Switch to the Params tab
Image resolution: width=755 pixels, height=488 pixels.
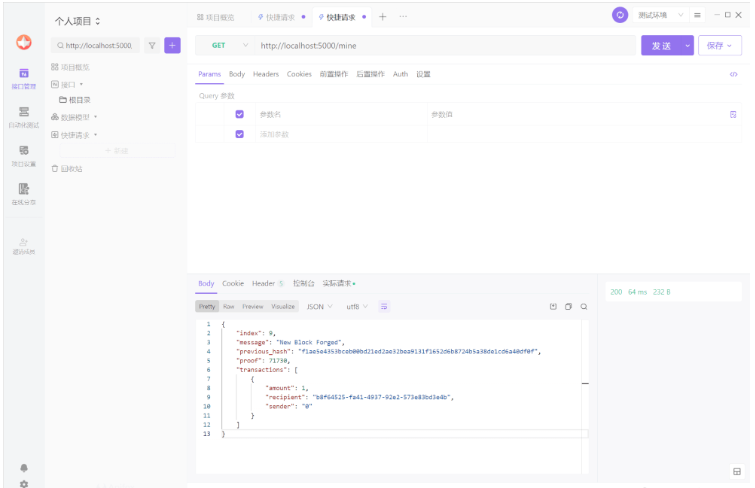209,74
